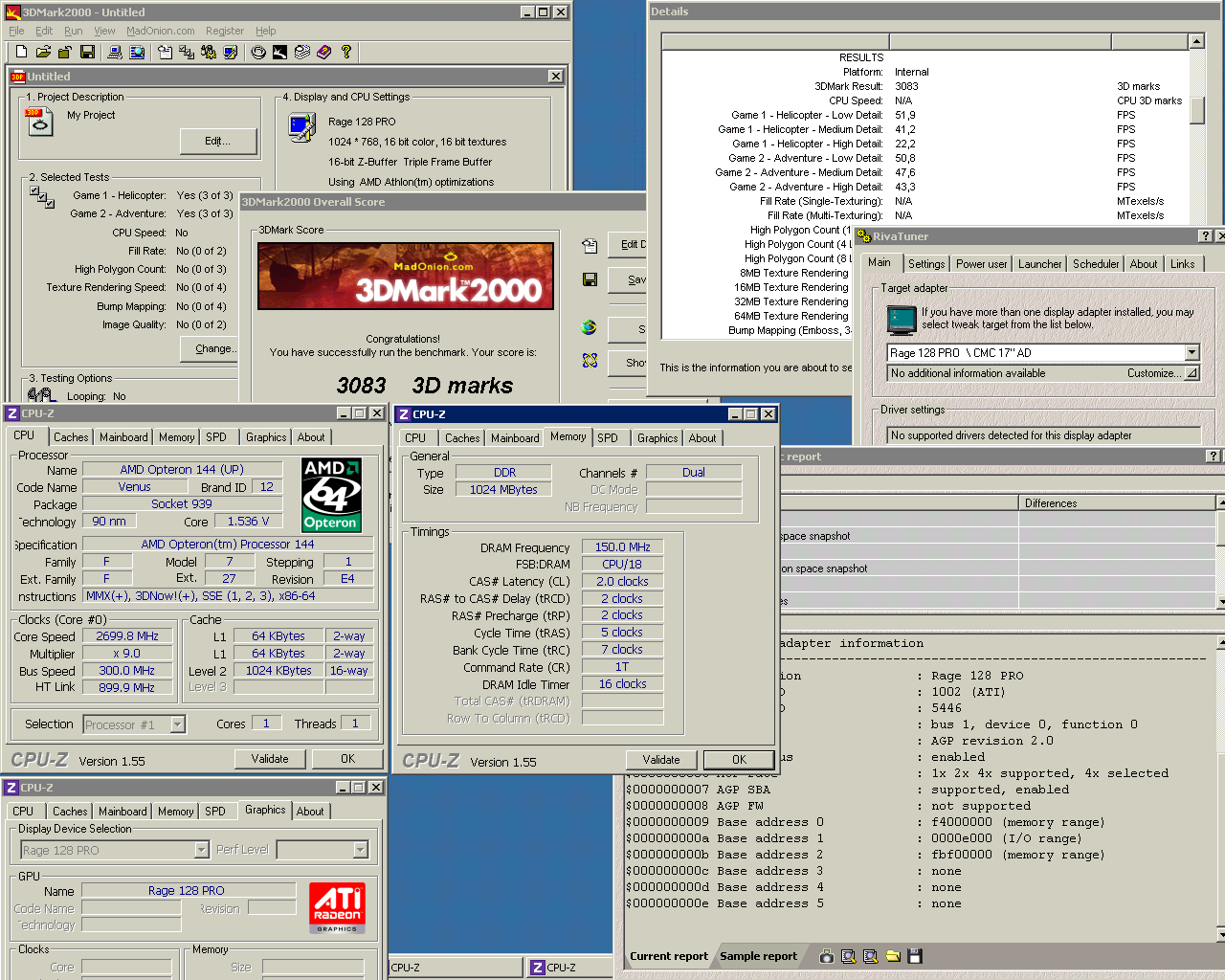Click the RivaTuner title bar help question button
Screen dimensions: 1225x980
(1206, 236)
